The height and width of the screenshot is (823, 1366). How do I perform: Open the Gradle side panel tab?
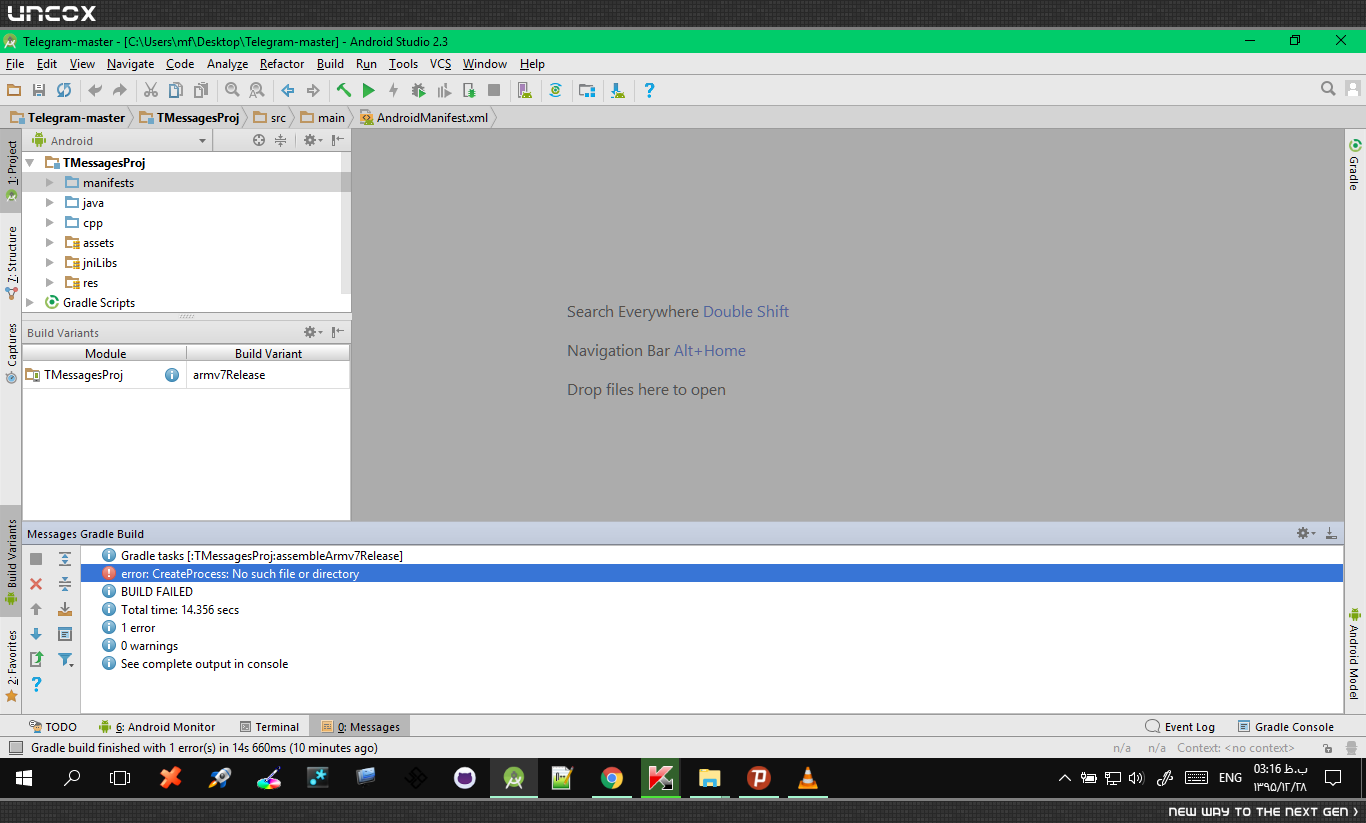[x=1354, y=164]
